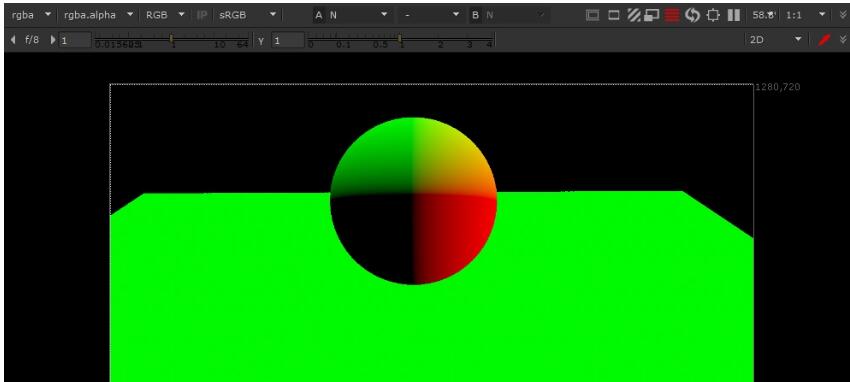Toggle the red scanline render icon
Screen dimensions: 850x382
[x=672, y=15]
